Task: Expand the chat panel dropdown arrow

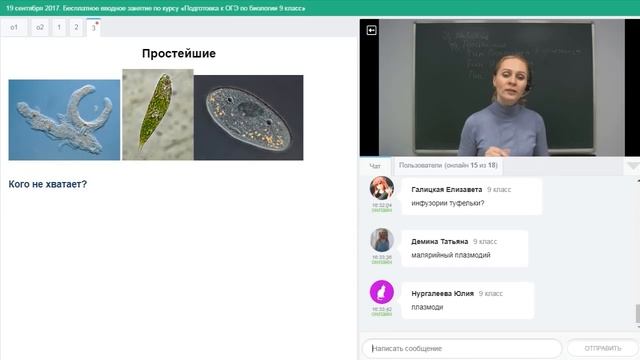Action: (633, 166)
